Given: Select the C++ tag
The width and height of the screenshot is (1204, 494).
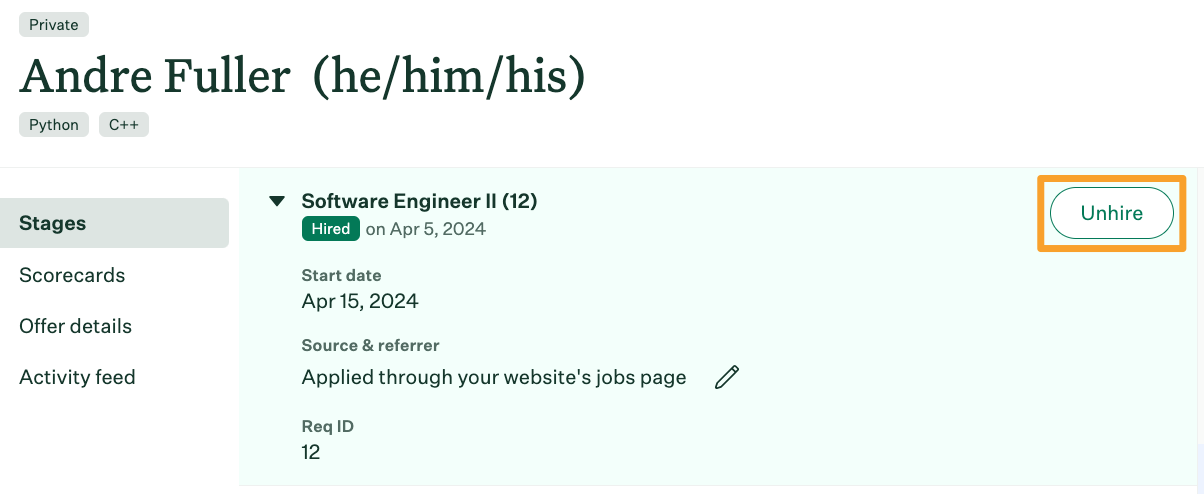Looking at the screenshot, I should (x=124, y=125).
